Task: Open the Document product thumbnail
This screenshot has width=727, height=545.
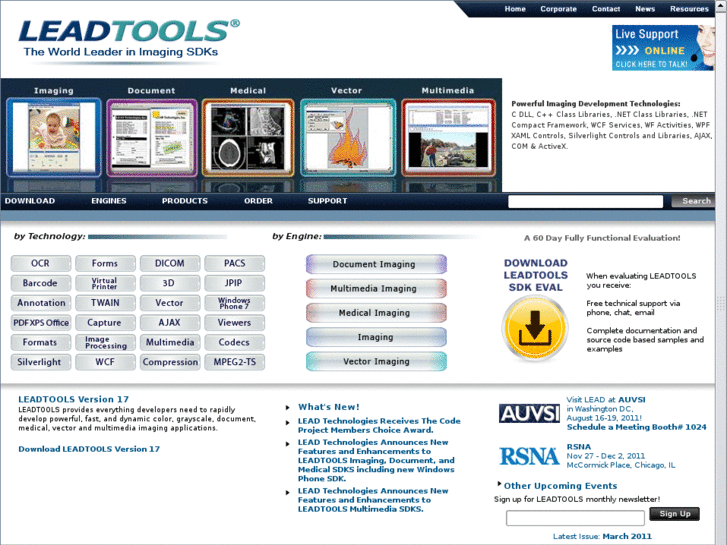Action: click(152, 137)
